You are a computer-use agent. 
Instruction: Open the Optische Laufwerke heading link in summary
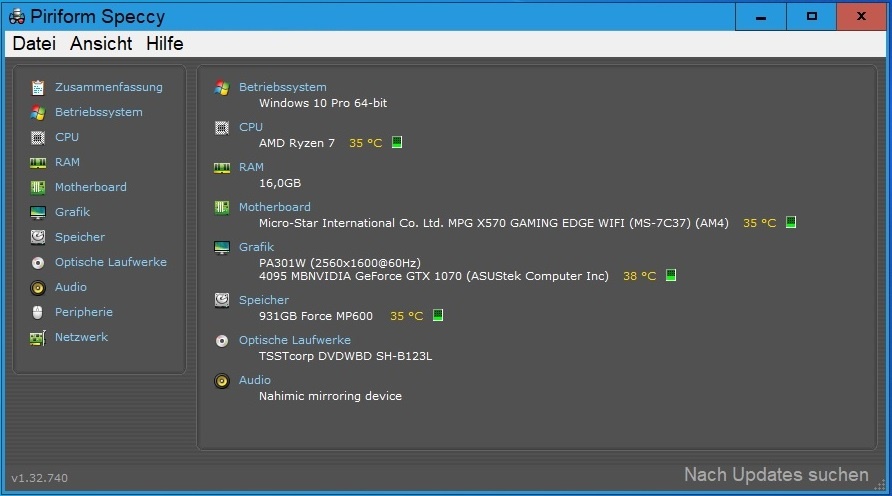coord(295,340)
